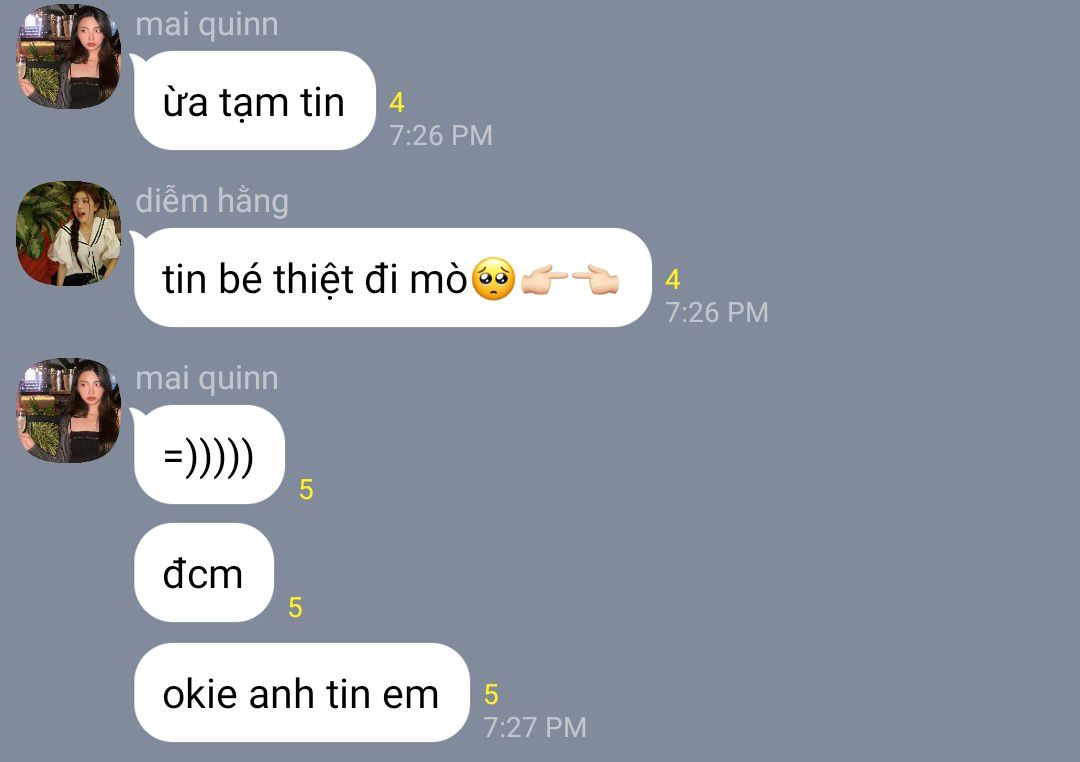Viewport: 1080px width, 762px height.
Task: Open mai quinn's avatar beside the "=)))))" message
Action: coord(68,411)
